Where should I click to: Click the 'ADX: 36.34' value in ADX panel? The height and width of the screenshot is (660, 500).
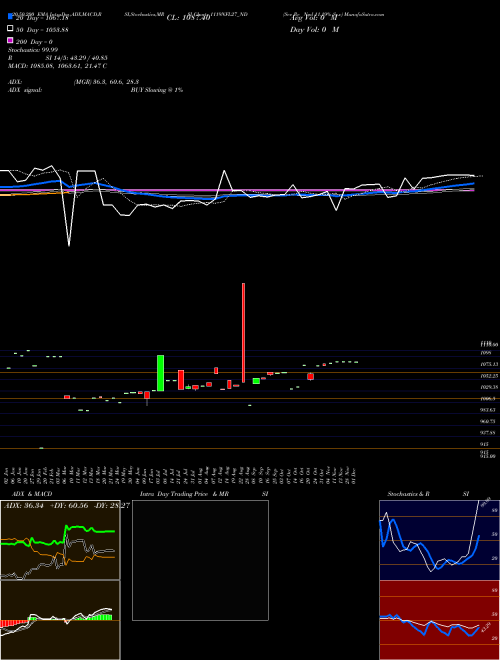pyautogui.click(x=24, y=505)
